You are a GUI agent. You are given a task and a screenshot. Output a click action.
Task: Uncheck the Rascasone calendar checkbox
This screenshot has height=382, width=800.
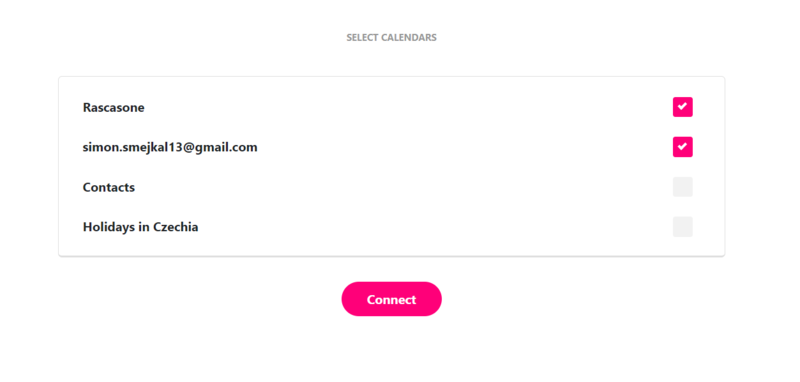pos(683,107)
